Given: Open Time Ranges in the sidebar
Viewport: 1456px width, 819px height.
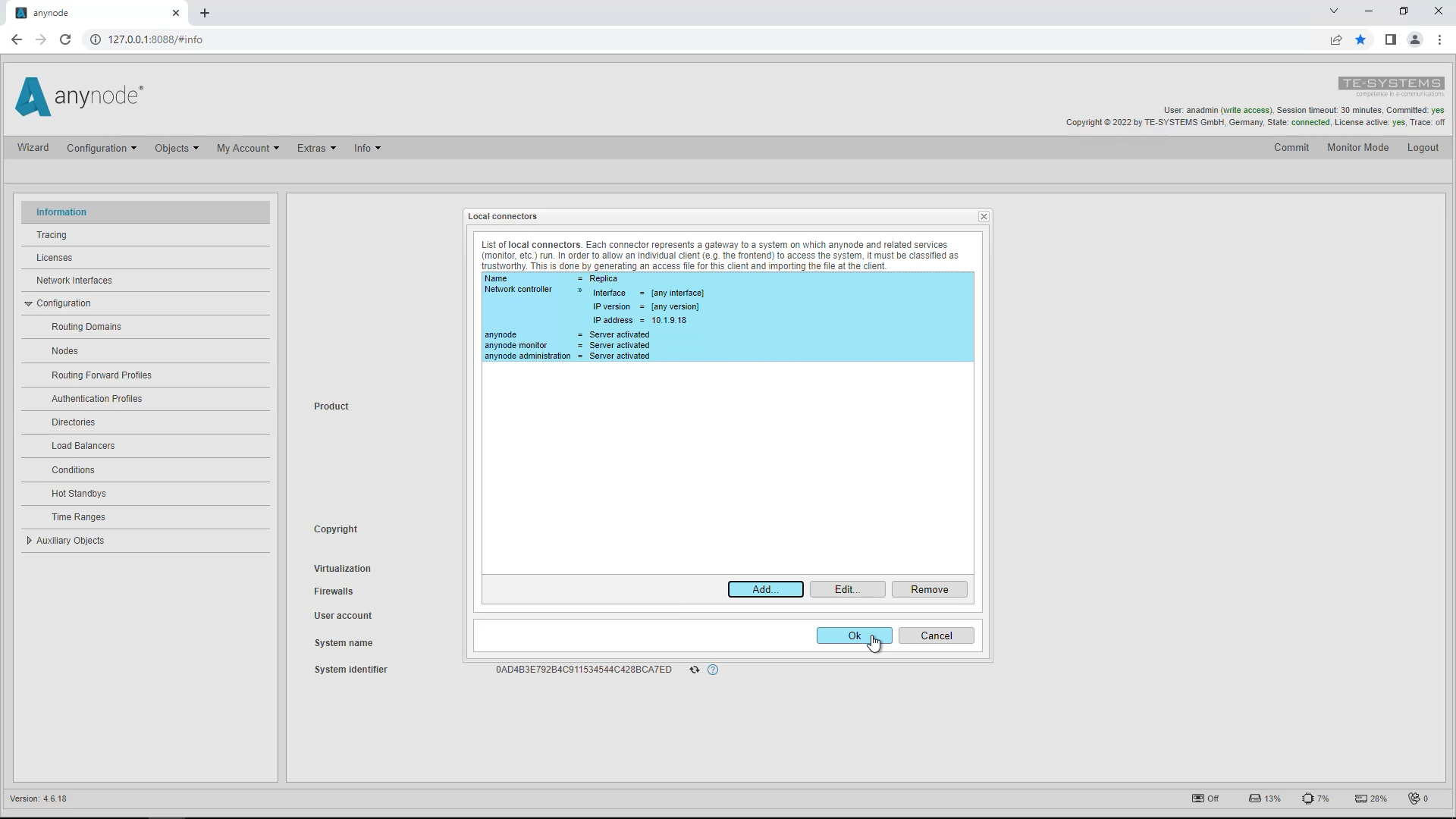Looking at the screenshot, I should click(x=146, y=517).
